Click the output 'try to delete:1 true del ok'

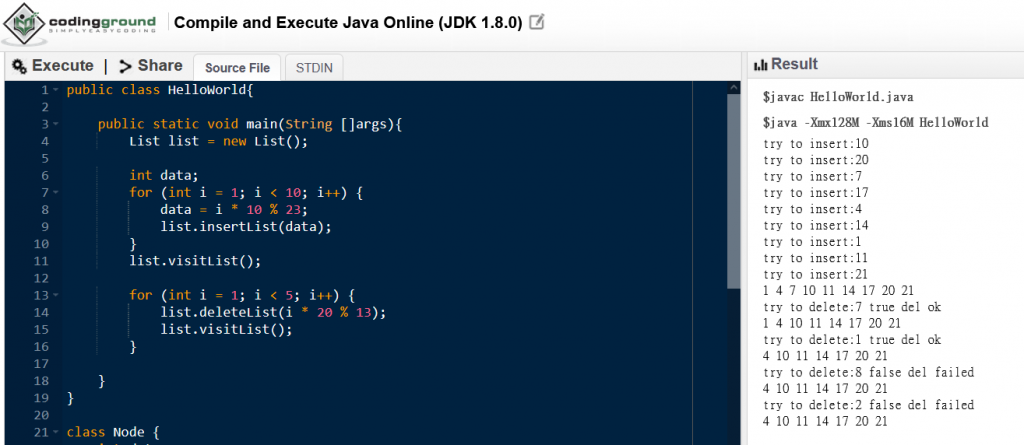[x=852, y=340]
